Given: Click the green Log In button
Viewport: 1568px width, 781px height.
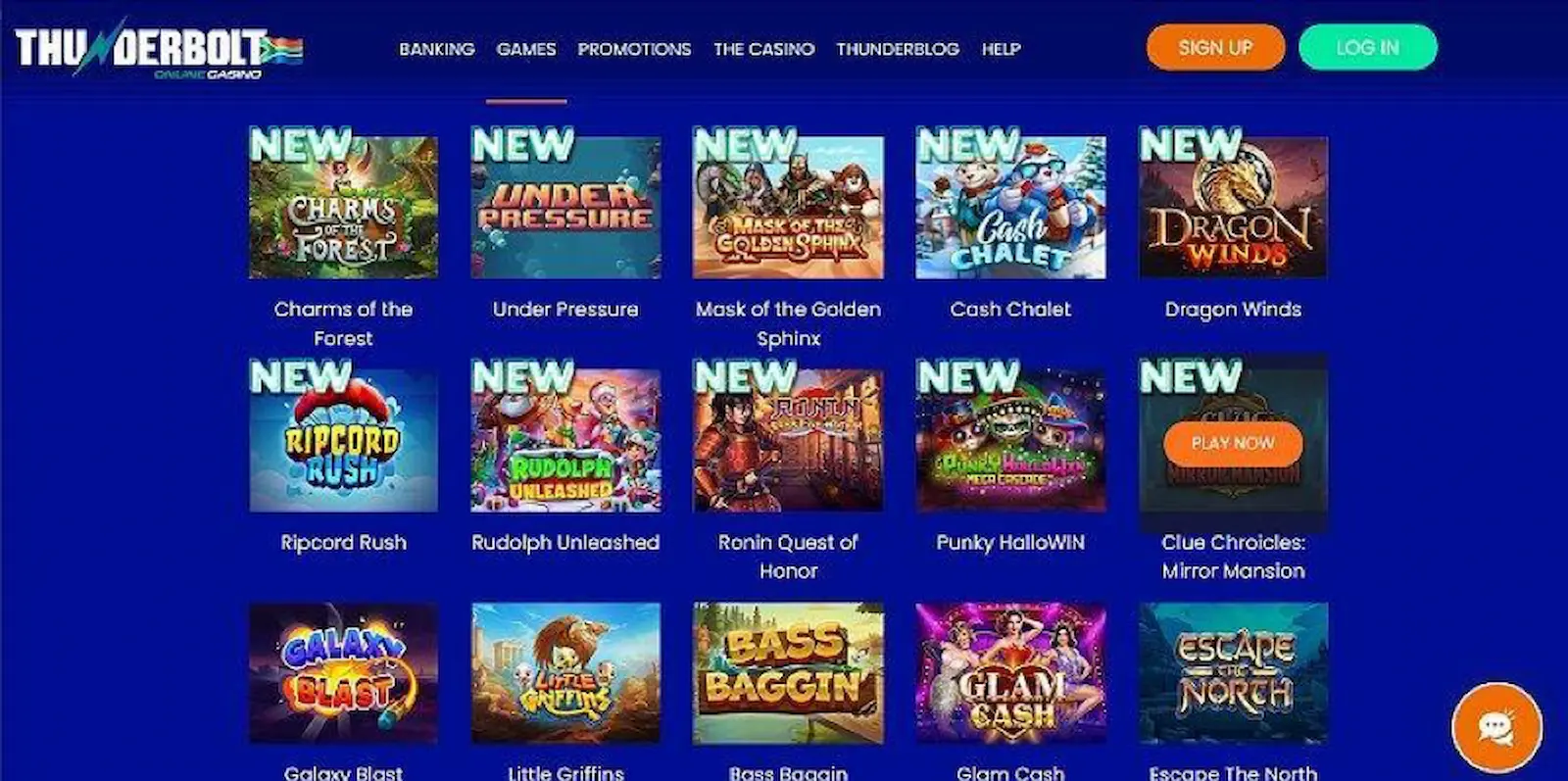Looking at the screenshot, I should click(1367, 47).
